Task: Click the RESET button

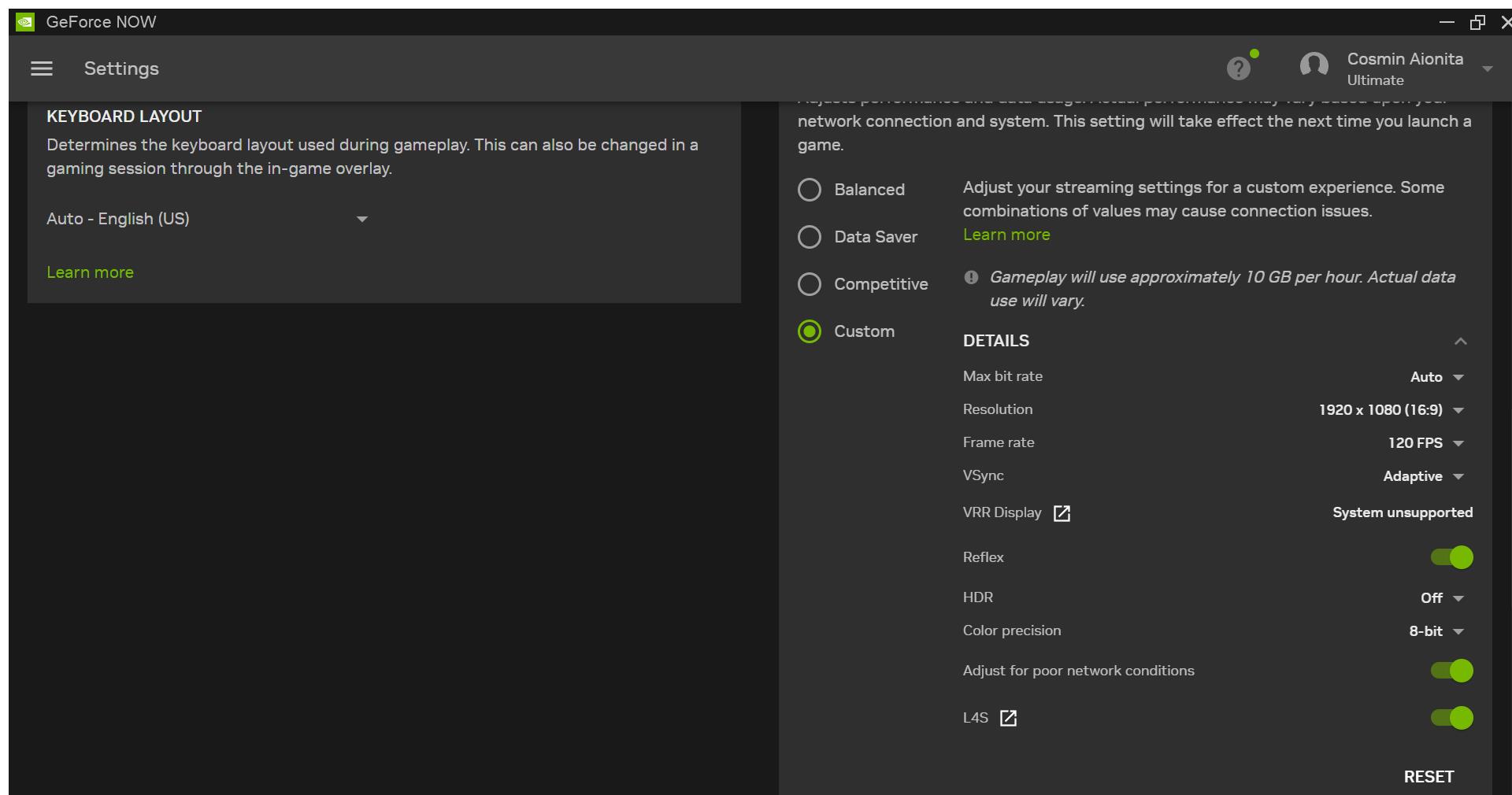Action: (1429, 777)
